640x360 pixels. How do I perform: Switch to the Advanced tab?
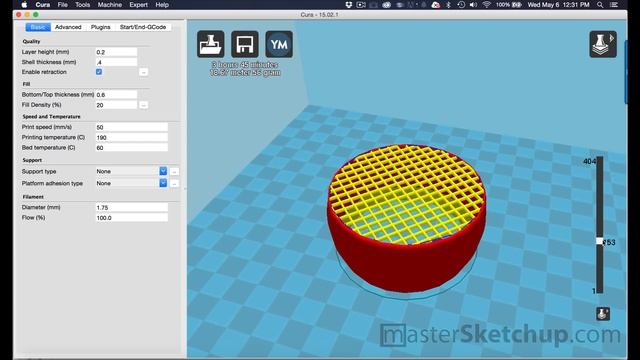point(68,27)
